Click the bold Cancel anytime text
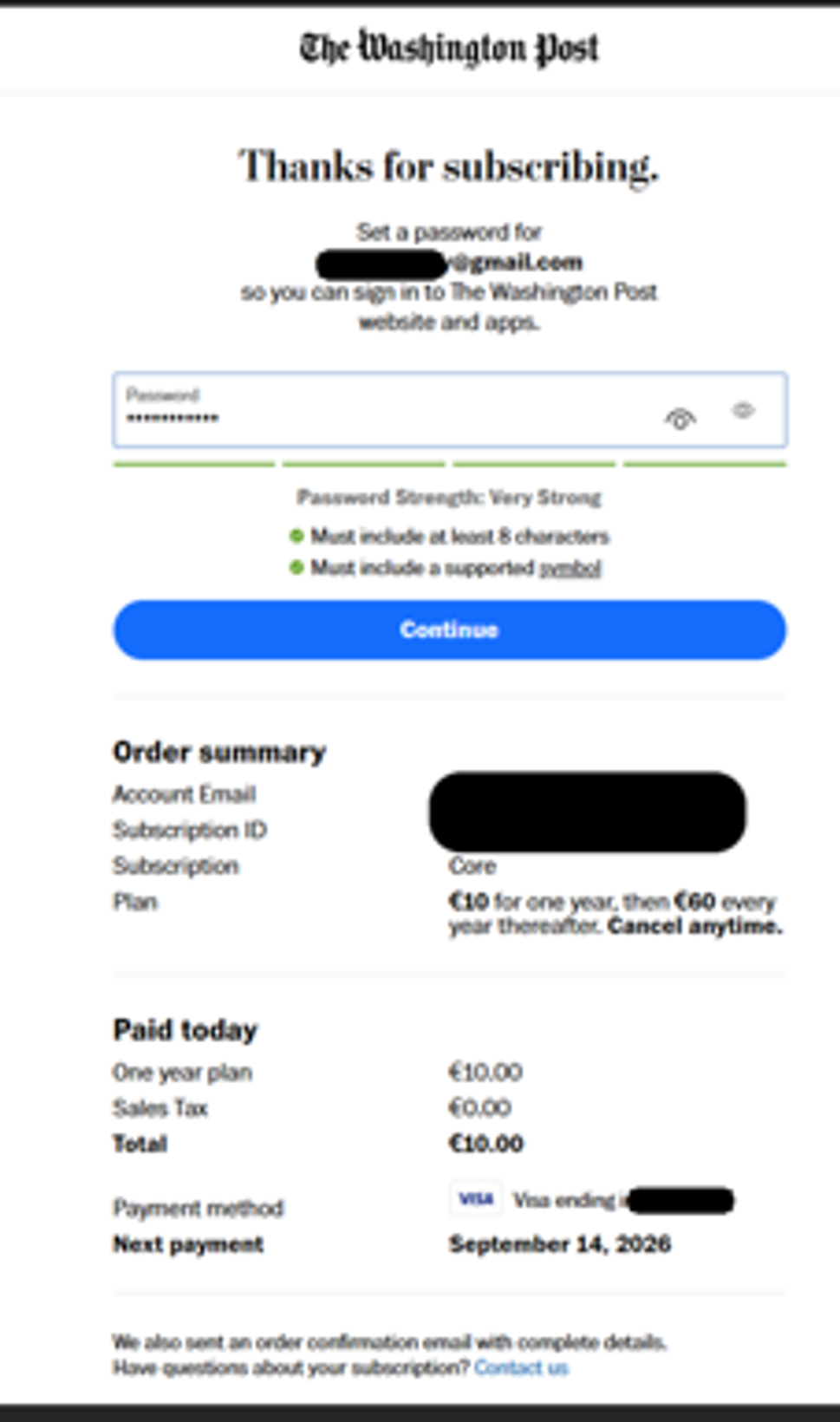 694,927
